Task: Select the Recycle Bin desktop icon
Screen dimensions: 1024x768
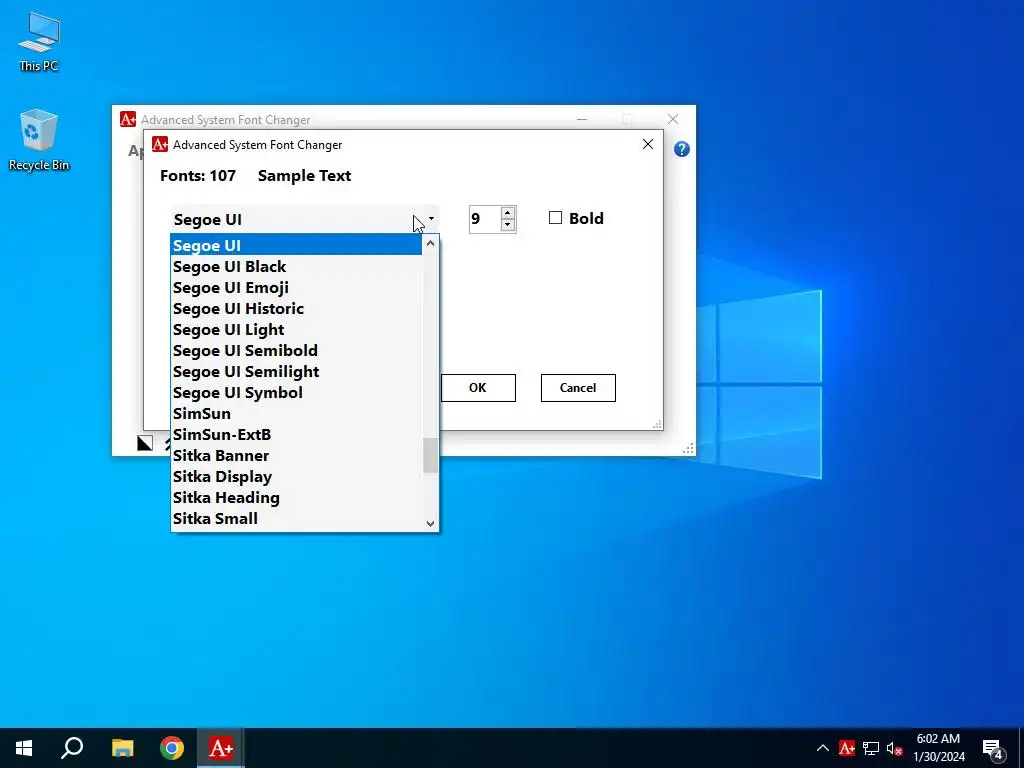Action: (x=39, y=140)
